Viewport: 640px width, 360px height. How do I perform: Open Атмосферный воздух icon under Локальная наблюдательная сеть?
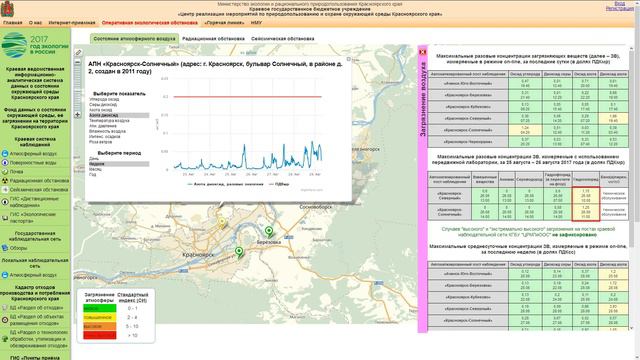click(x=5, y=275)
